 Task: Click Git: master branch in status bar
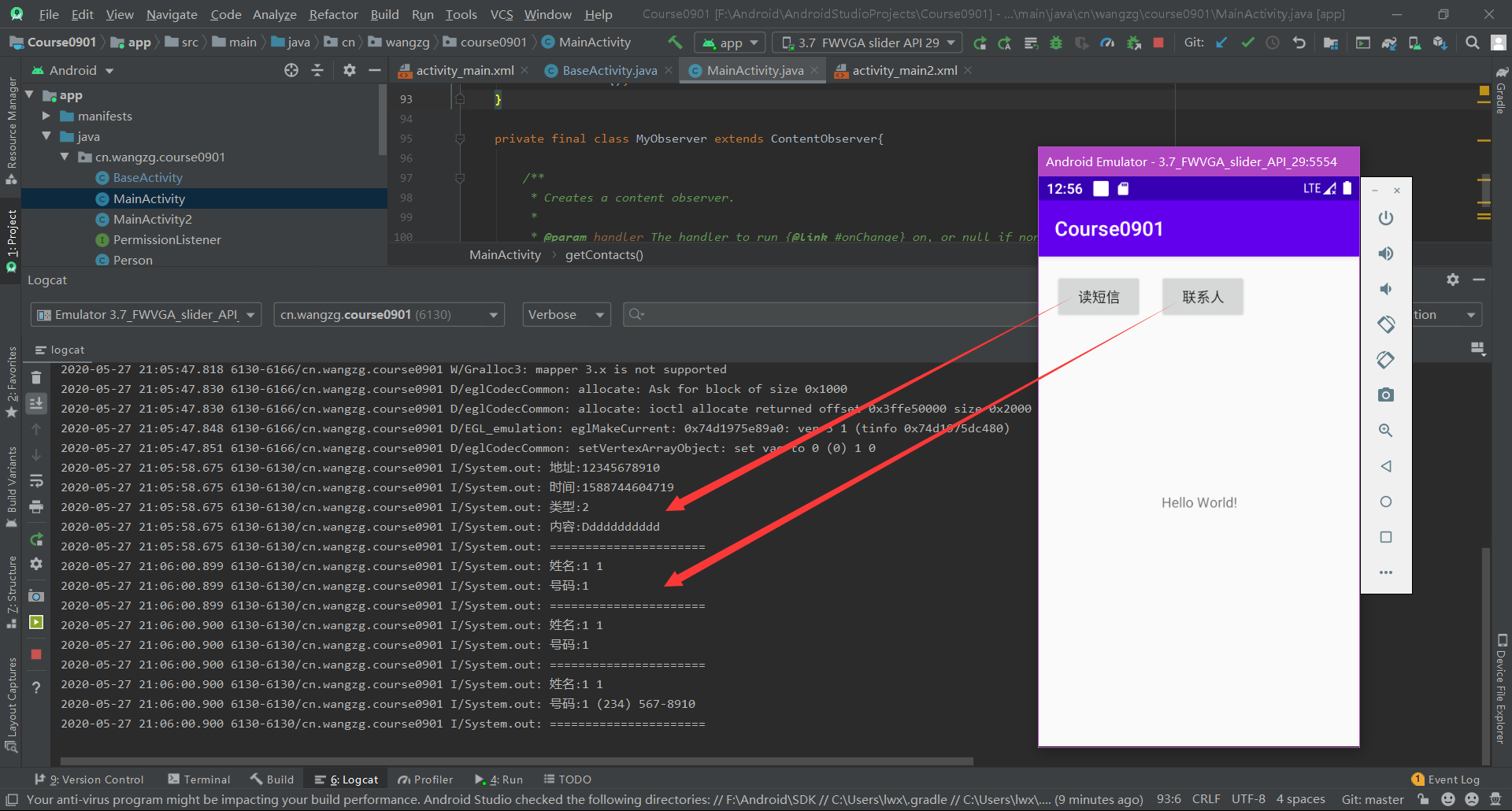click(x=1373, y=799)
